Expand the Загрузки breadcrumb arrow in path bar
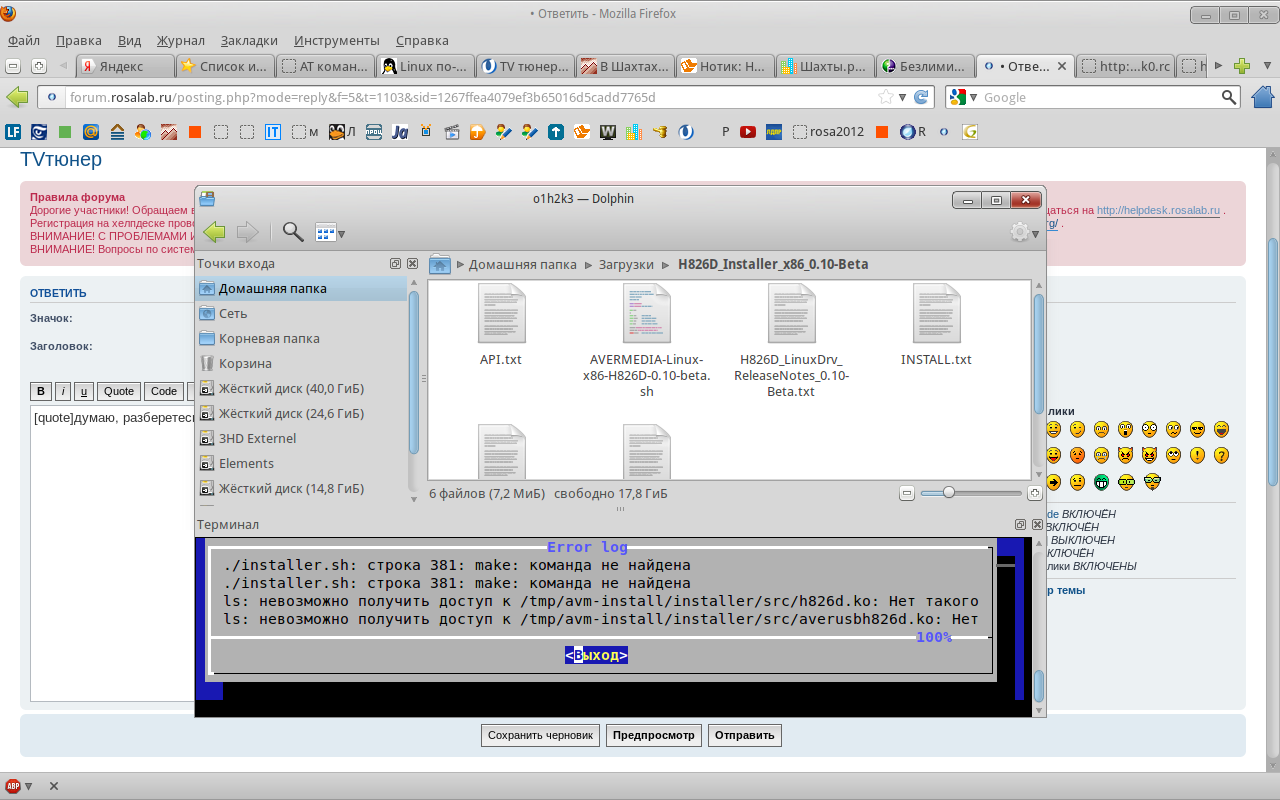Screen dimensions: 1280x800 point(665,265)
